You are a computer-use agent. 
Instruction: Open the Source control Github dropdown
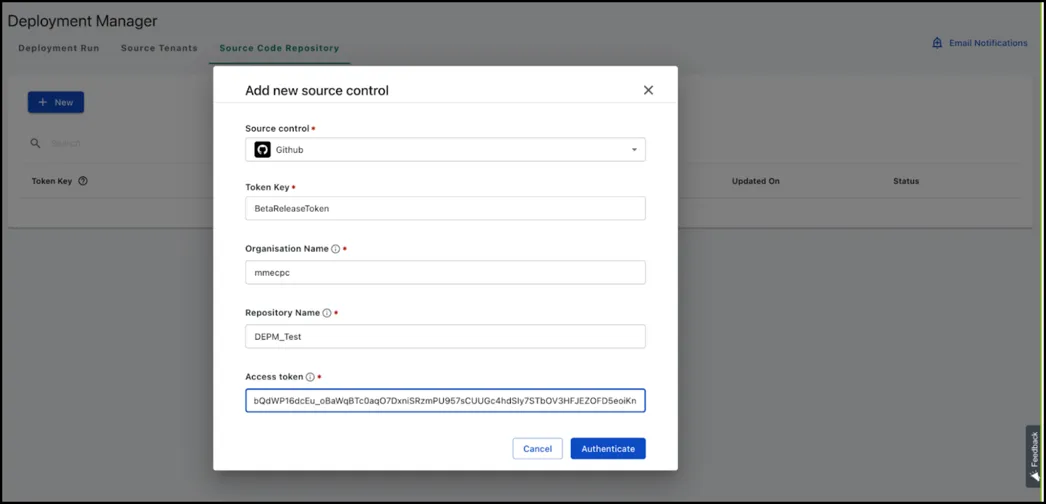(445, 149)
